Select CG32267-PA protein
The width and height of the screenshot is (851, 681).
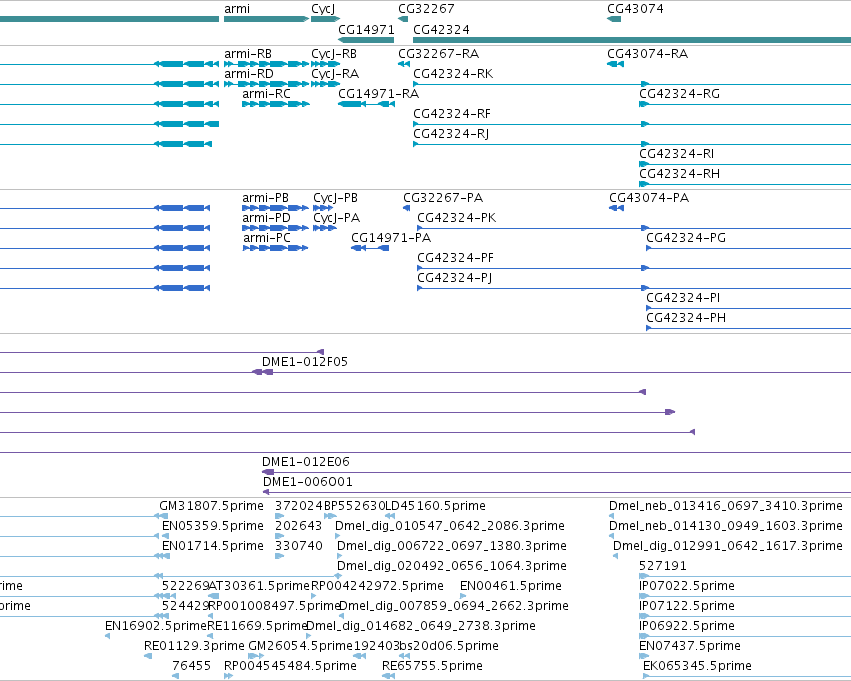click(x=407, y=208)
